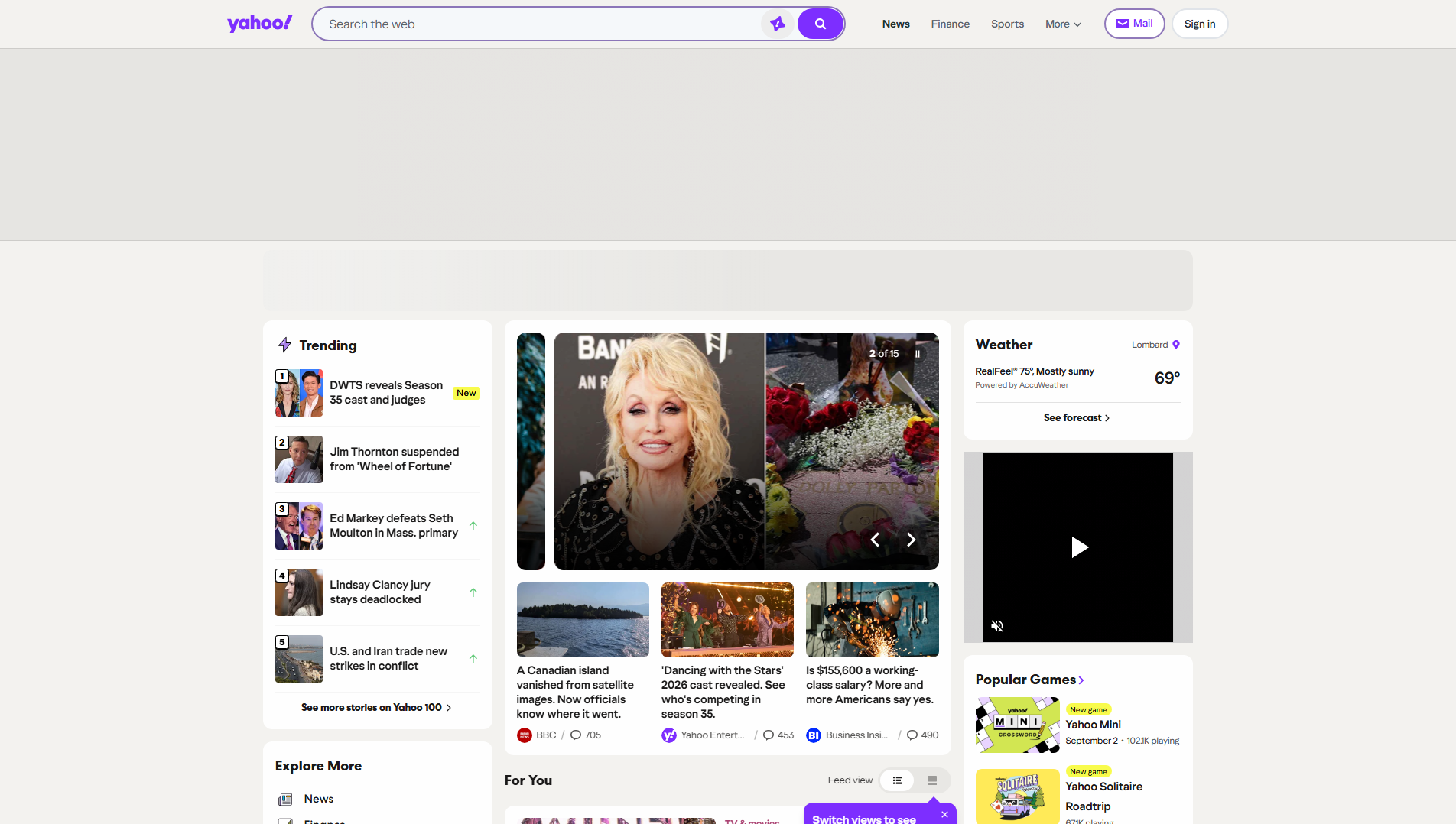Image resolution: width=1456 pixels, height=824 pixels.
Task: Open the News tab in header
Action: 895,24
